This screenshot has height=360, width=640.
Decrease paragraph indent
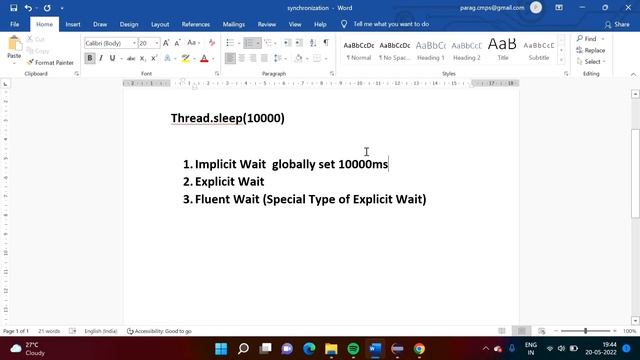(287, 42)
